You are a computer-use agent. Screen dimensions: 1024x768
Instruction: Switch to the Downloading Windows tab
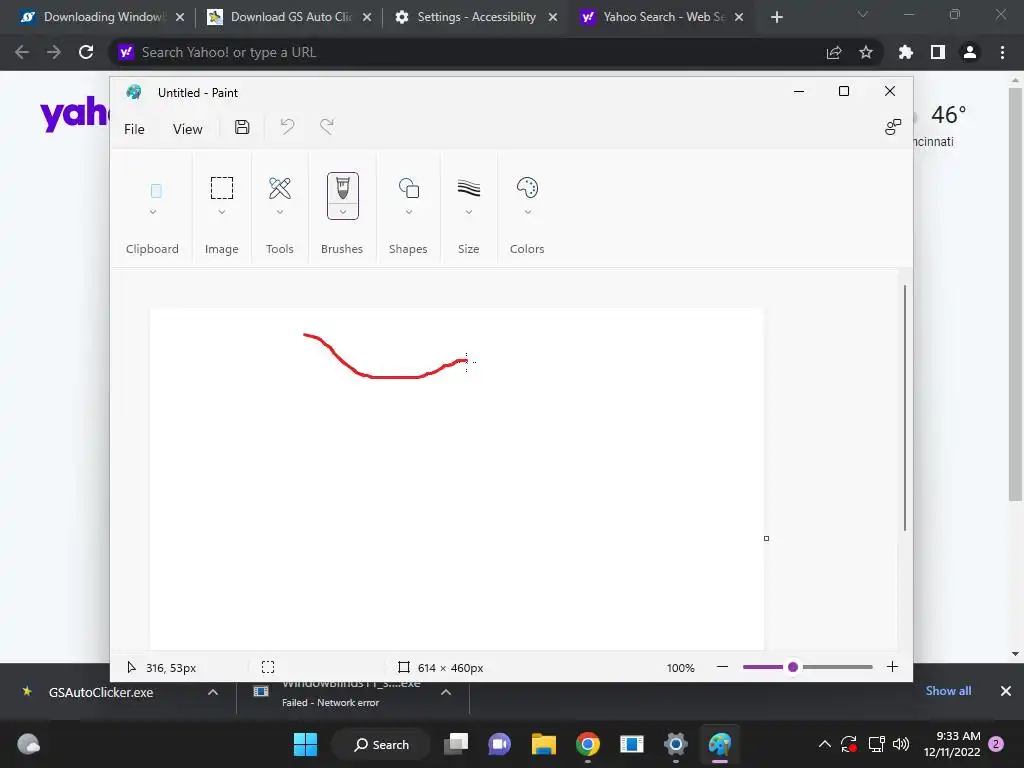pos(102,17)
